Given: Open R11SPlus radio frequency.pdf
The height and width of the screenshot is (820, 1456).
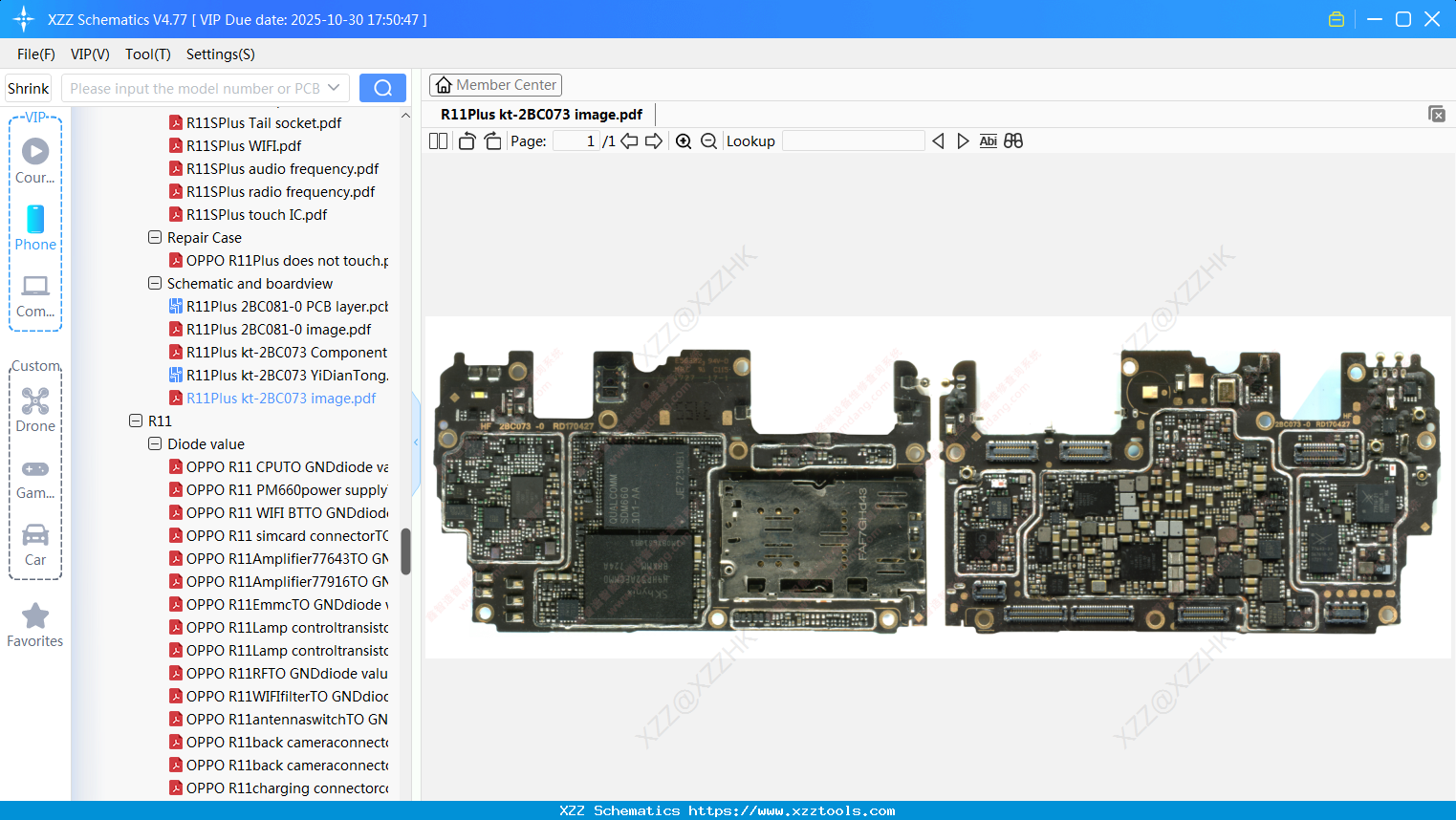Looking at the screenshot, I should 272,192.
